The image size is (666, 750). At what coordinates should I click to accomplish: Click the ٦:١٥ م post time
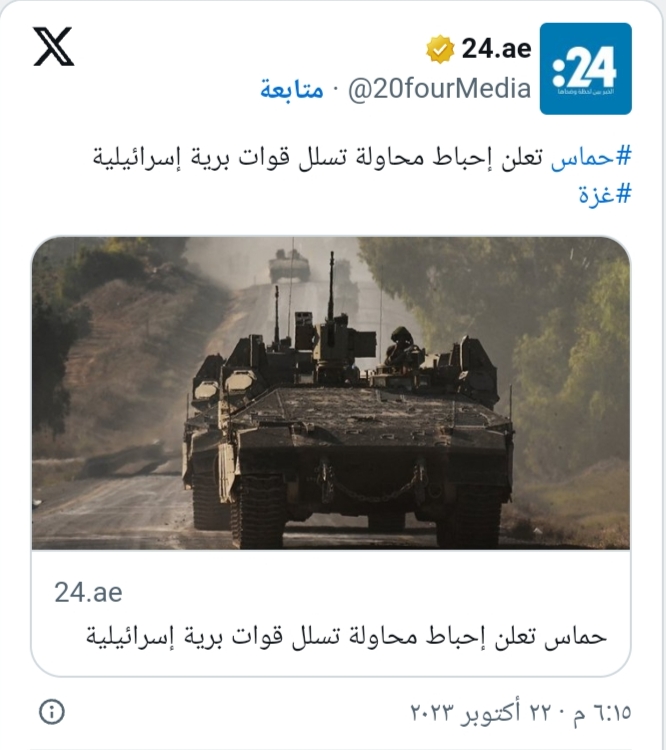[602, 713]
